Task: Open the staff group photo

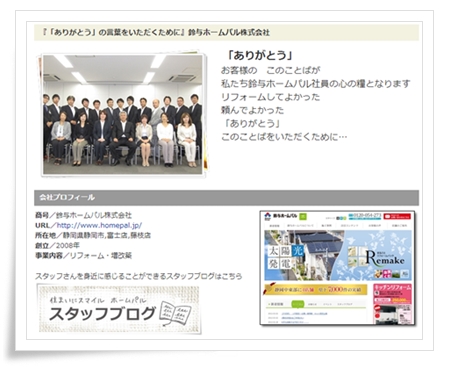Action: click(x=123, y=114)
